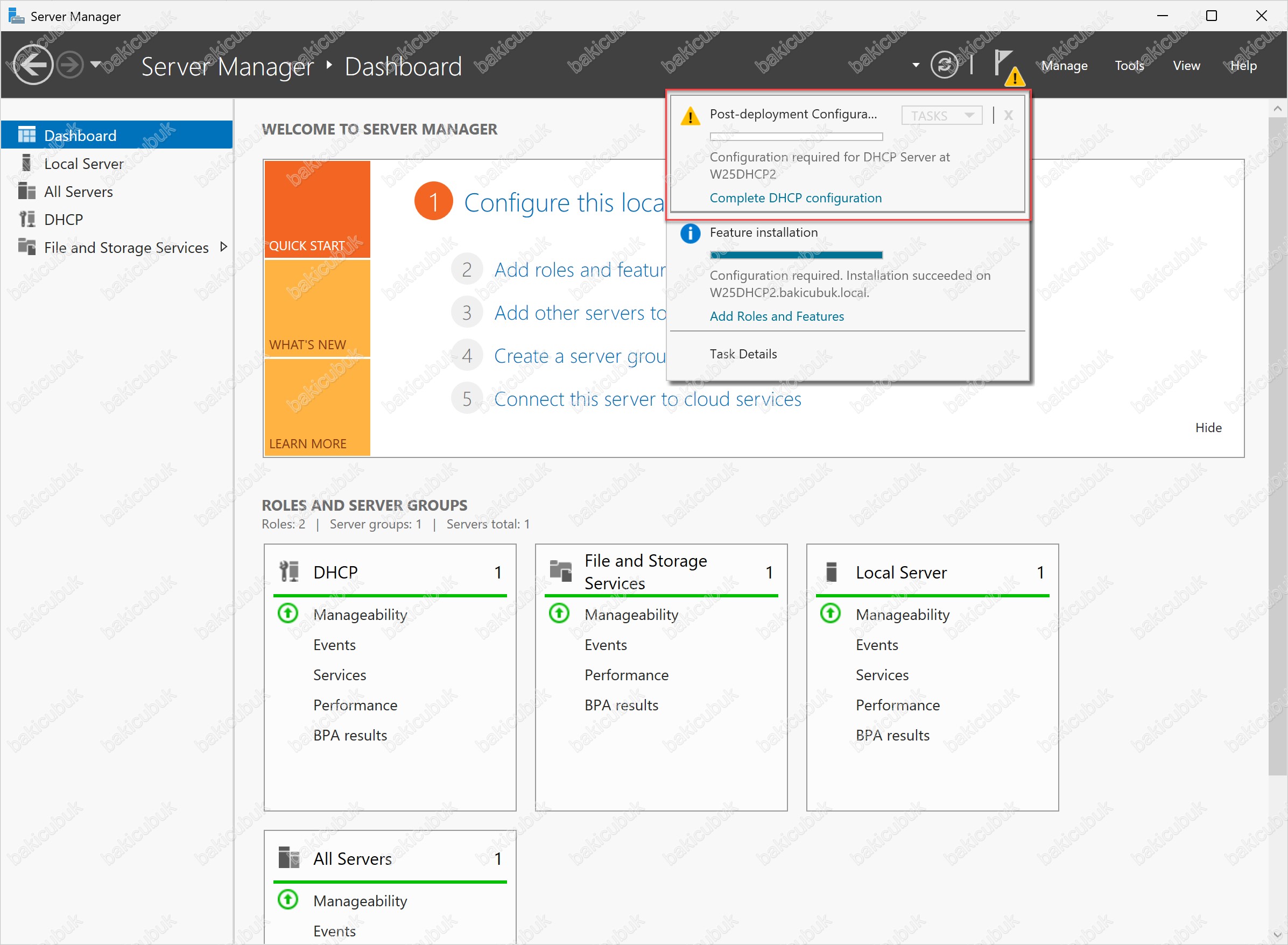Click the refresh dashboard icon
The height and width of the screenshot is (945, 1288).
(944, 65)
